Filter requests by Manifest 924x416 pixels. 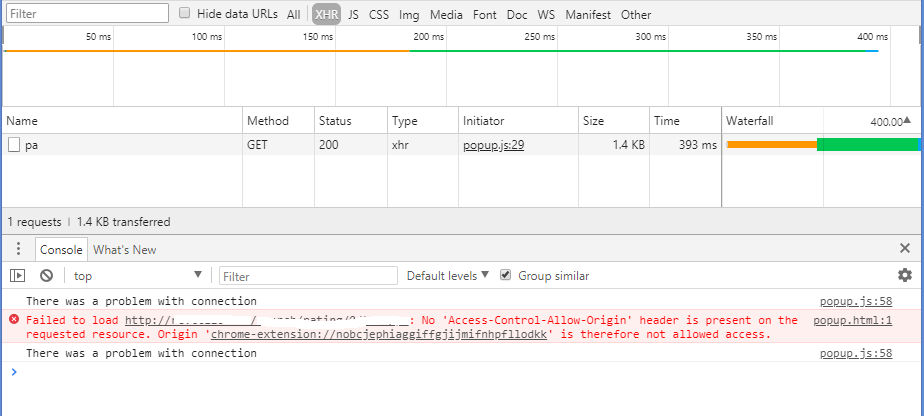coord(588,15)
